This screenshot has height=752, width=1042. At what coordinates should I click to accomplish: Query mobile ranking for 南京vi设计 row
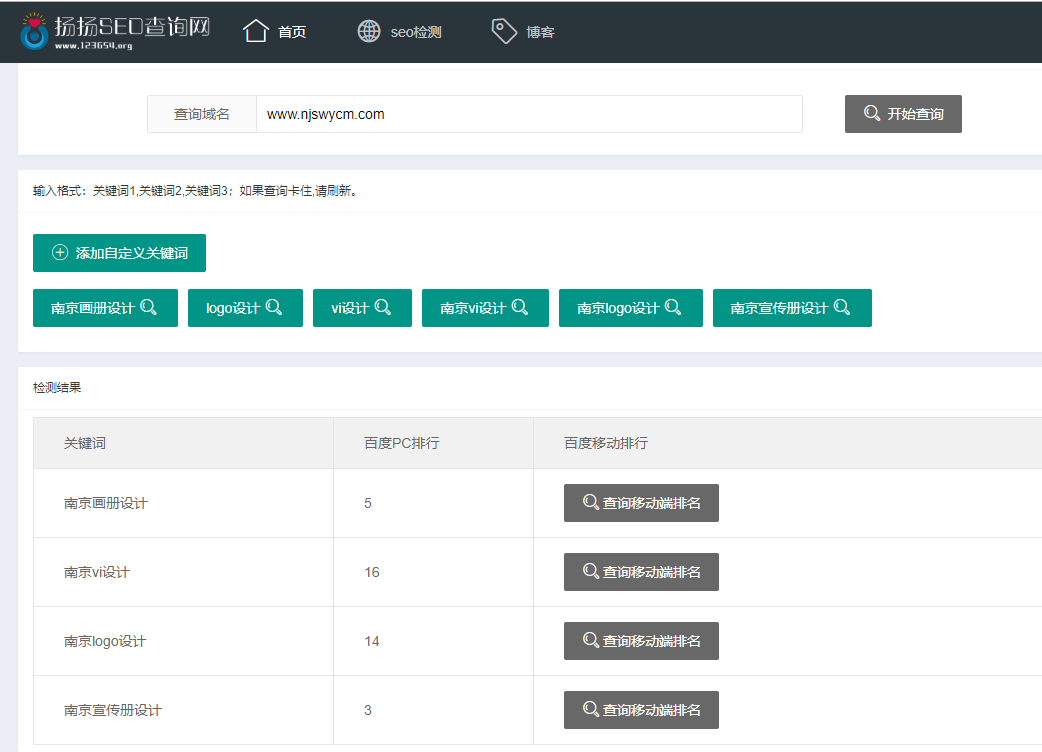(x=641, y=572)
